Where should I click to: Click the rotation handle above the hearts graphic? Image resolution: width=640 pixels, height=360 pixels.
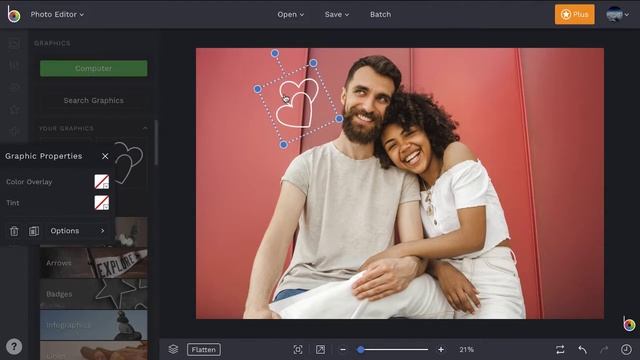click(275, 53)
